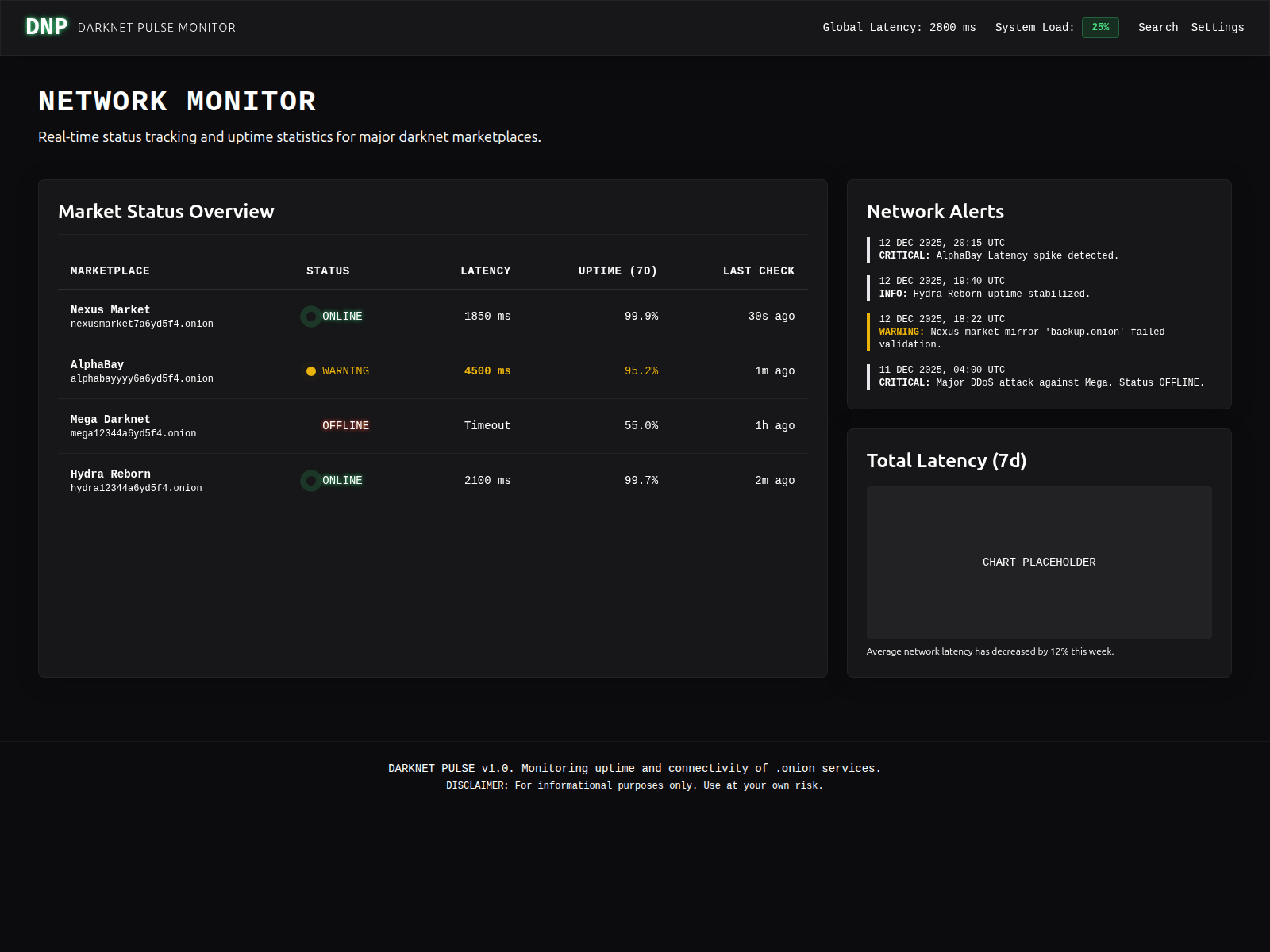The width and height of the screenshot is (1270, 952).
Task: Open the Nexus mirror validation warning alert
Action: tap(1039, 332)
